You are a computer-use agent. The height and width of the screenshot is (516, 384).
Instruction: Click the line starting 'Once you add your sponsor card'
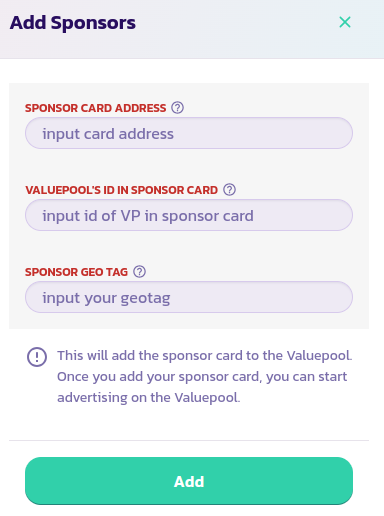point(202,377)
